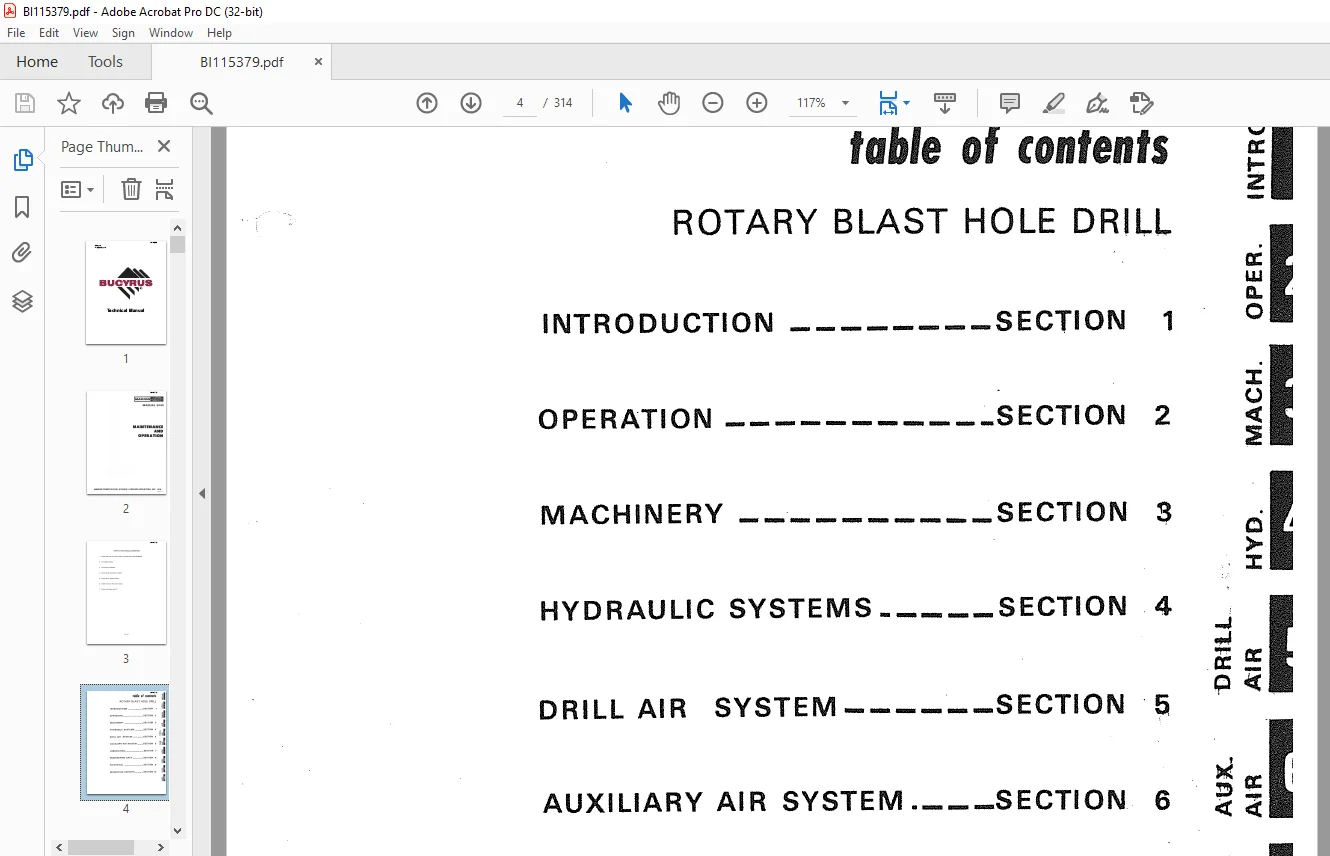Go to previous page arrow
Image resolution: width=1330 pixels, height=856 pixels.
pos(427,103)
